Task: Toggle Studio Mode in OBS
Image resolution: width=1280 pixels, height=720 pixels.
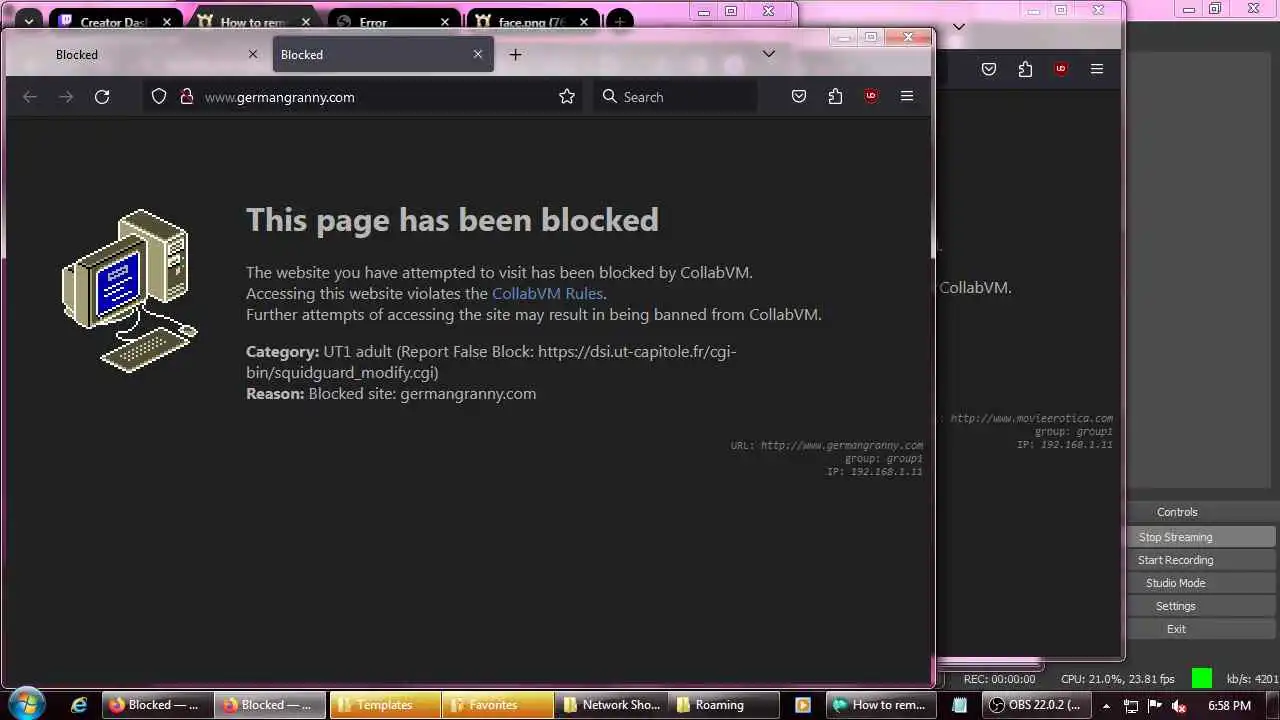Action: pos(1175,583)
